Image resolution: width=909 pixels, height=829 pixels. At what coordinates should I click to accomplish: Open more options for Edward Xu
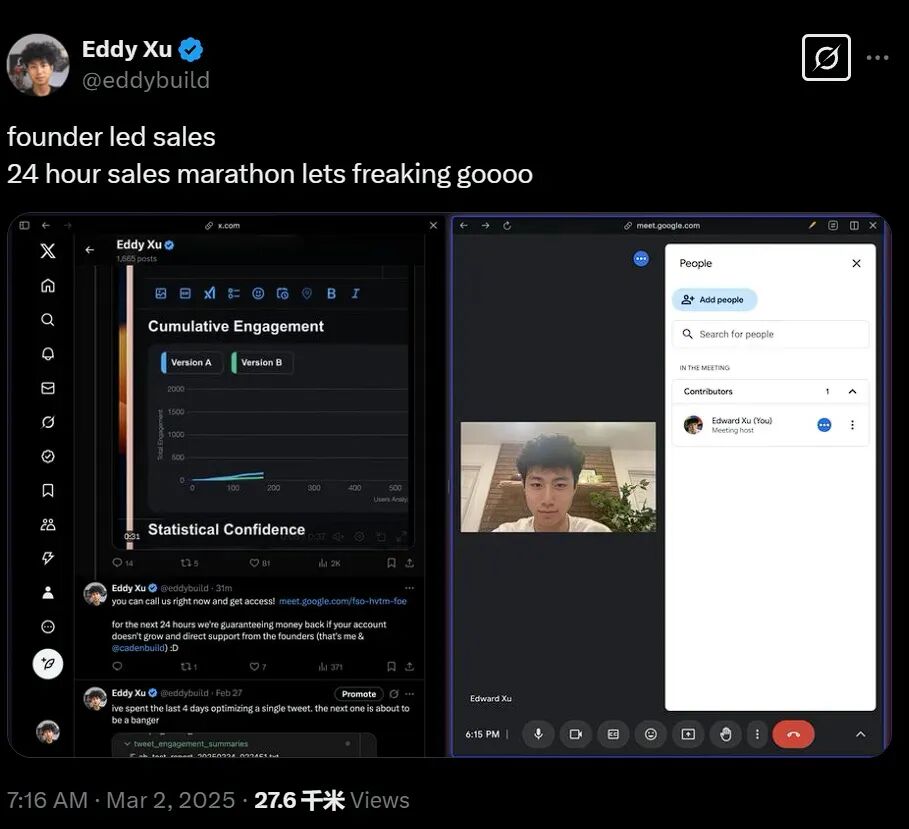tap(852, 425)
